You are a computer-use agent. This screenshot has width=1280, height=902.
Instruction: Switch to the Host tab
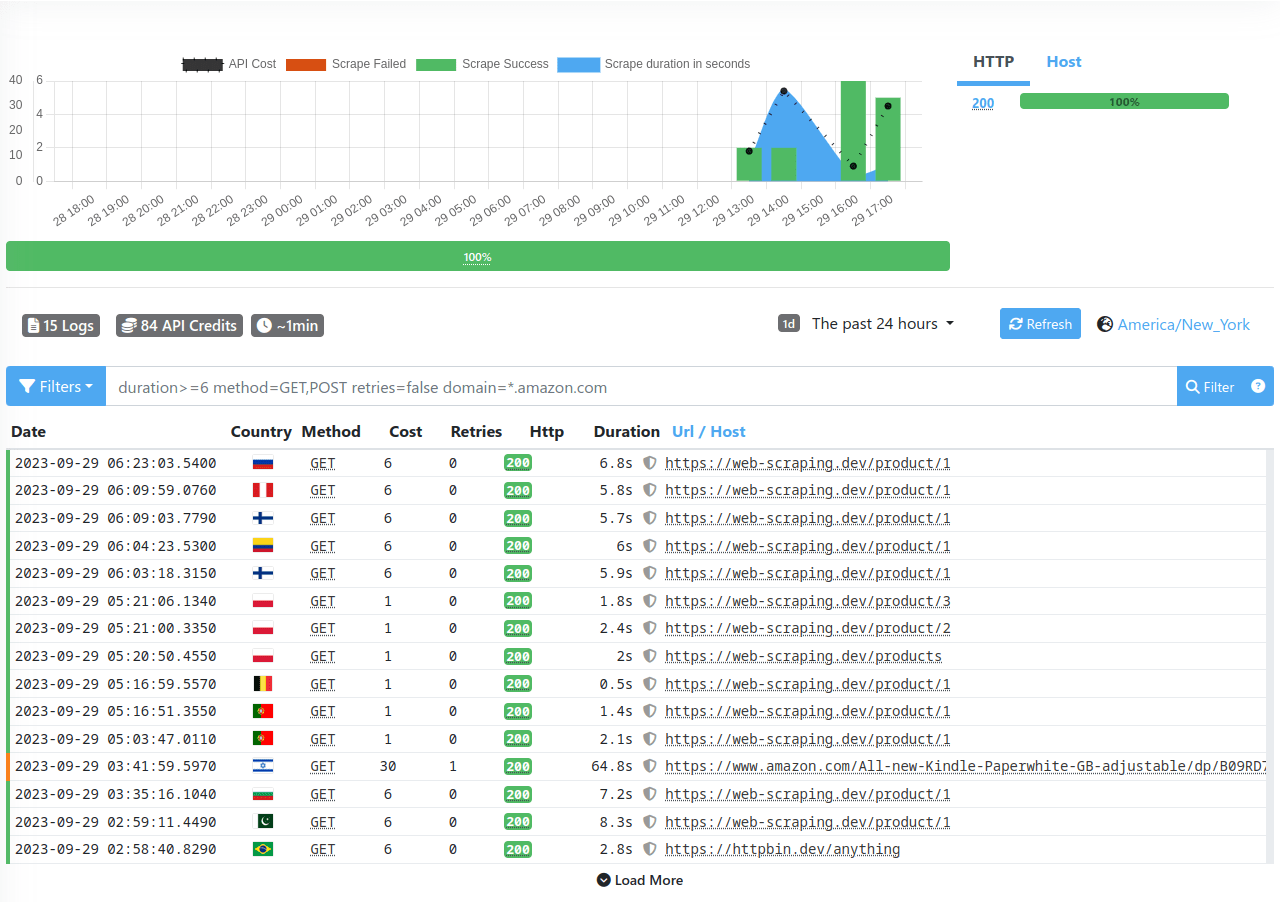click(x=1063, y=61)
